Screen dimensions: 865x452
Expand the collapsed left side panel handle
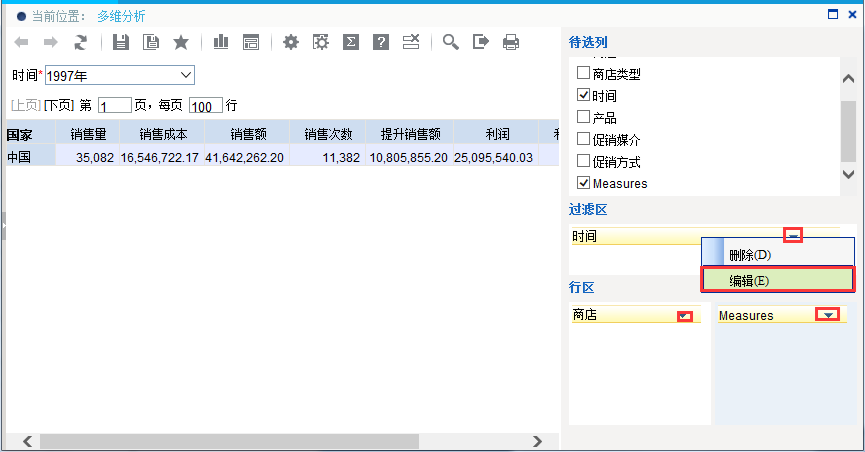pos(3,225)
